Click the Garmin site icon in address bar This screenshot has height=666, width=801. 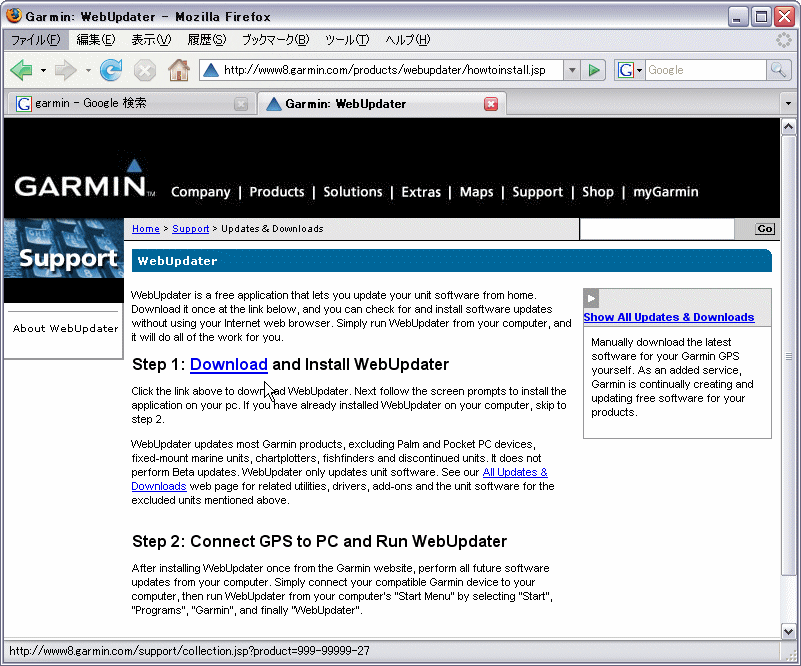click(210, 70)
